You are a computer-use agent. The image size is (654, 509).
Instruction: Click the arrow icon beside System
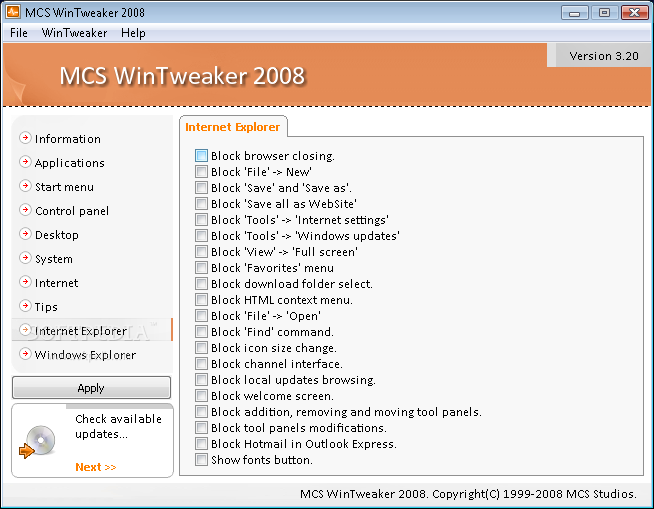coord(25,258)
